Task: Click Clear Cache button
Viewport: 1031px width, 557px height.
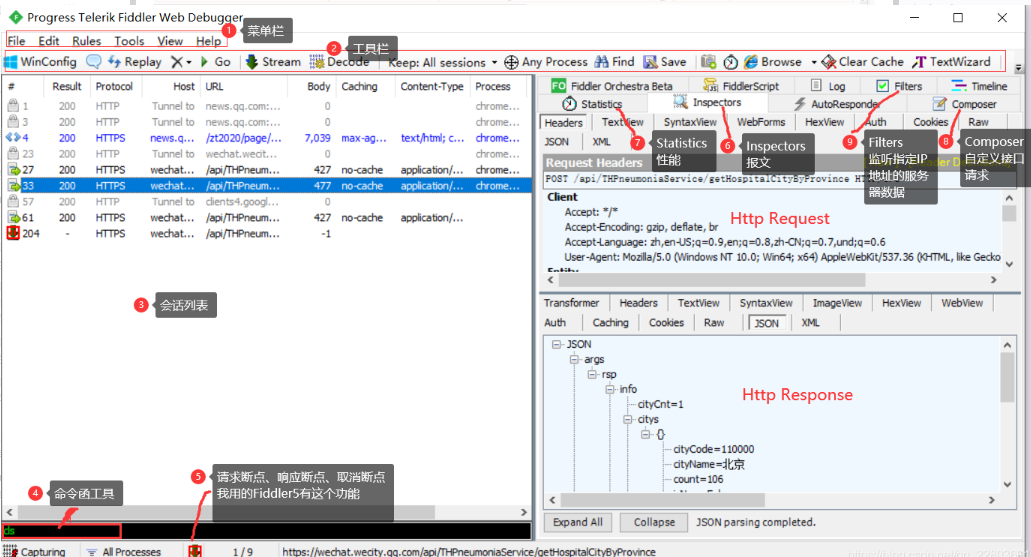Action: [x=863, y=62]
